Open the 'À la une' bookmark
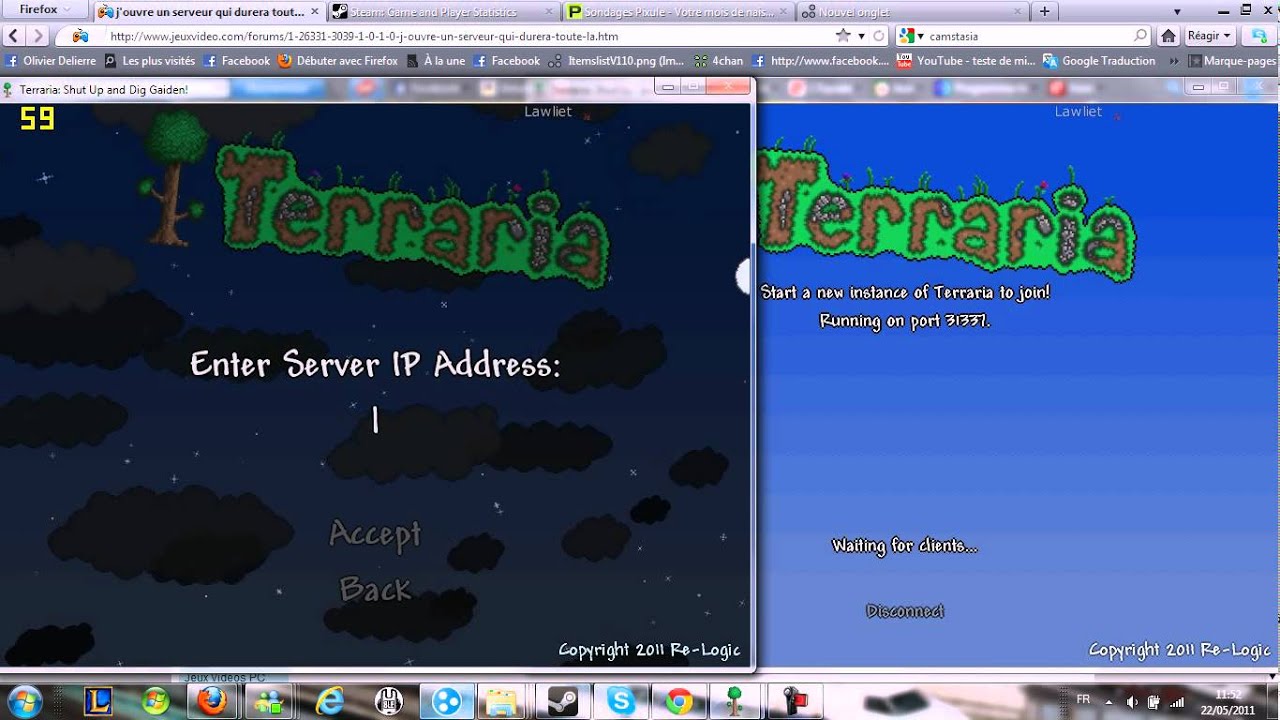 pyautogui.click(x=435, y=61)
